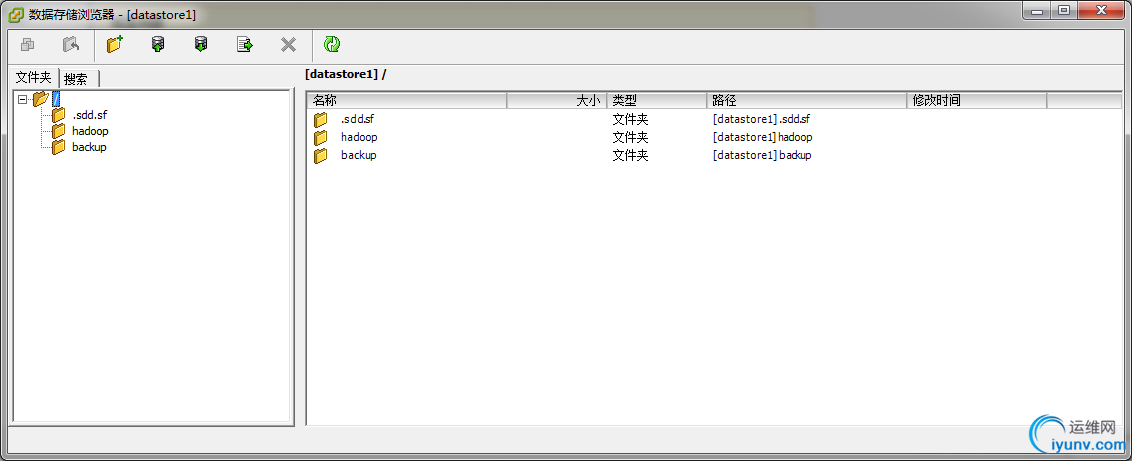Click the go up one level folder icon
The image size is (1132, 461).
(x=71, y=45)
